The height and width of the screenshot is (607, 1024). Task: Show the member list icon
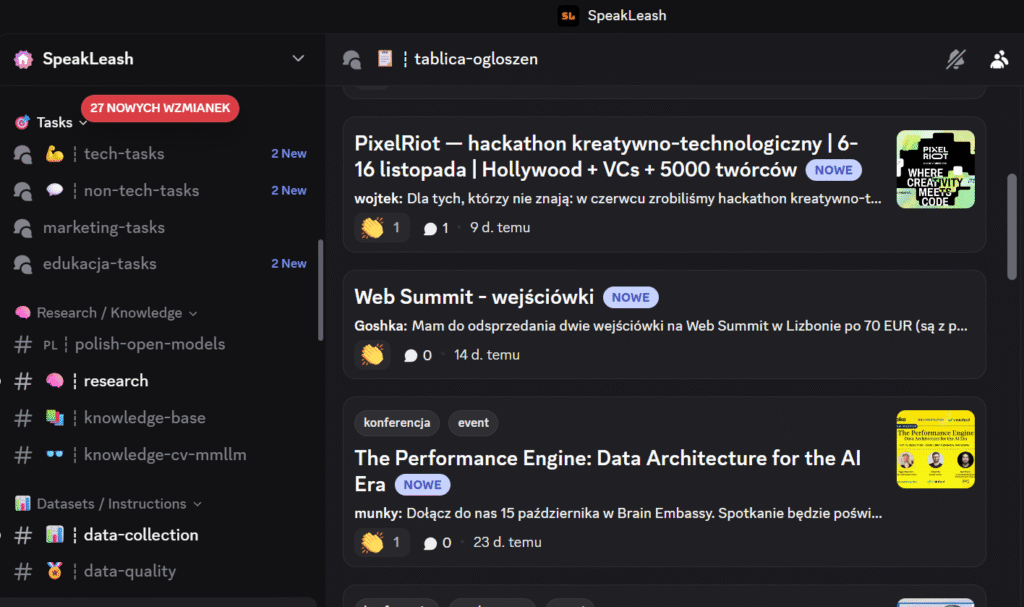pos(998,59)
